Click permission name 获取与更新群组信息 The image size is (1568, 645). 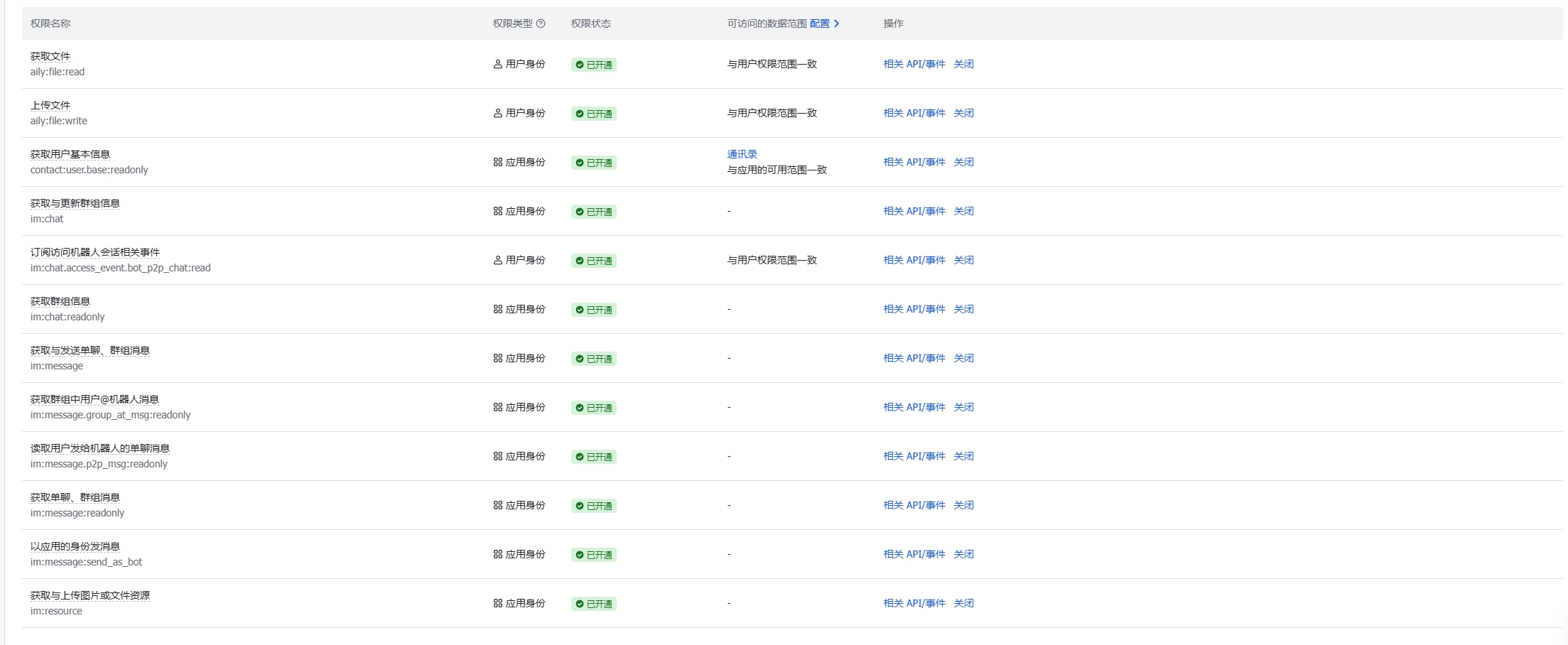(75, 203)
